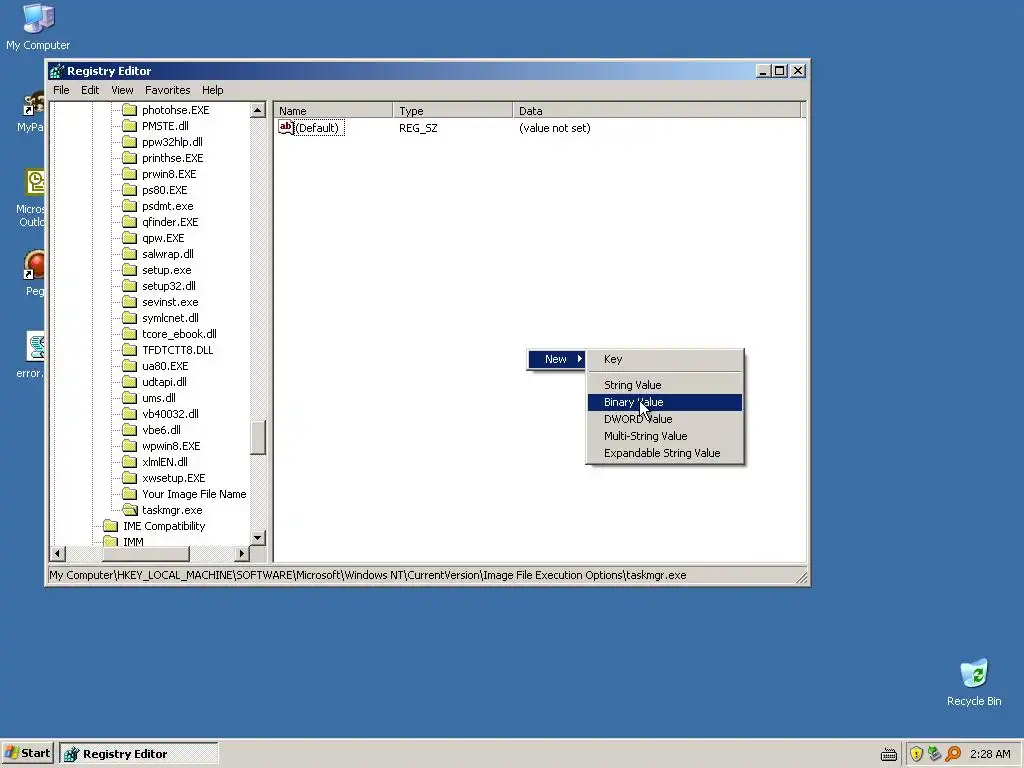Click the tree vertical scrollbar thumb

click(258, 437)
